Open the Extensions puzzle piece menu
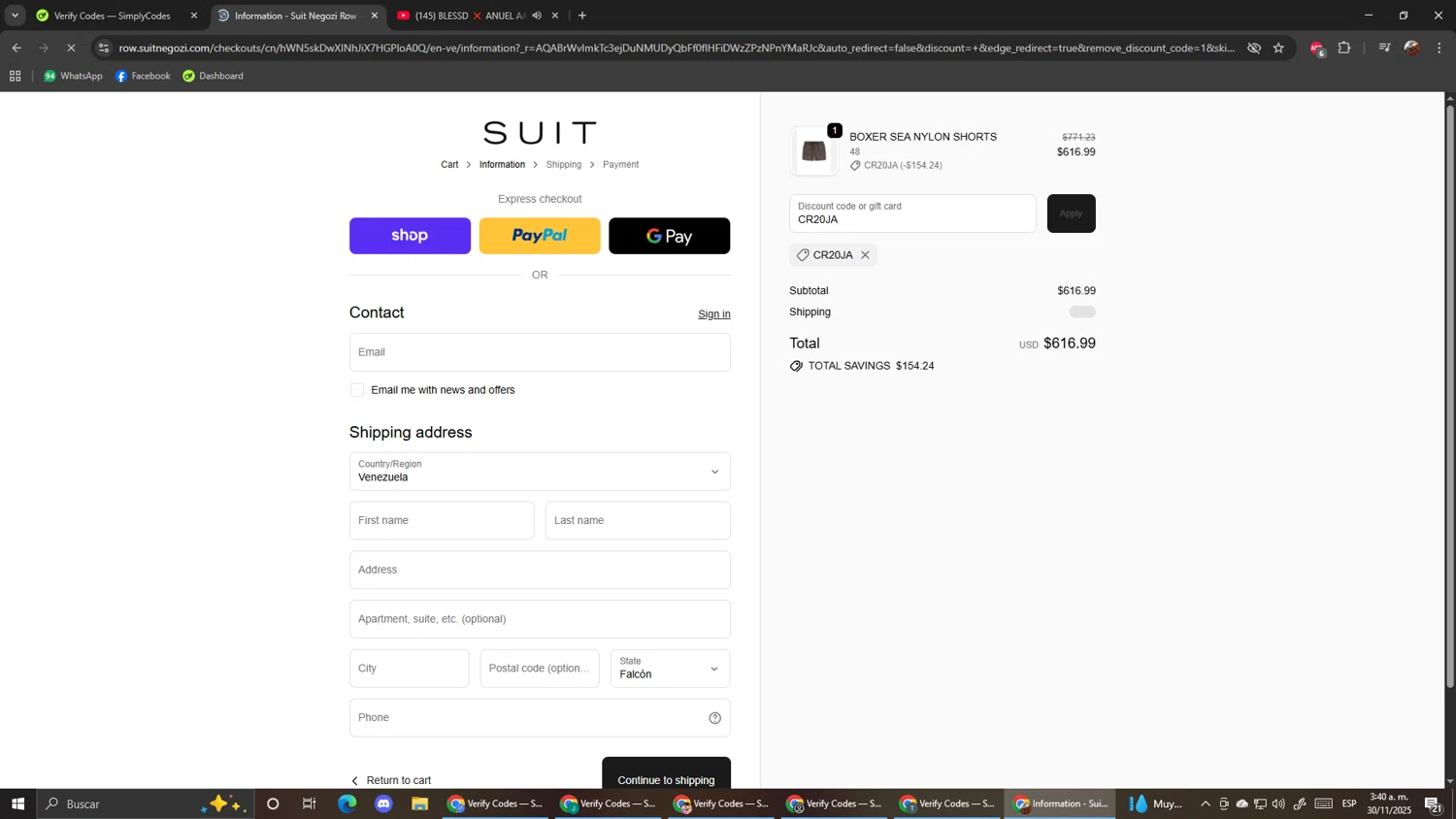1456x819 pixels. 1344,48
